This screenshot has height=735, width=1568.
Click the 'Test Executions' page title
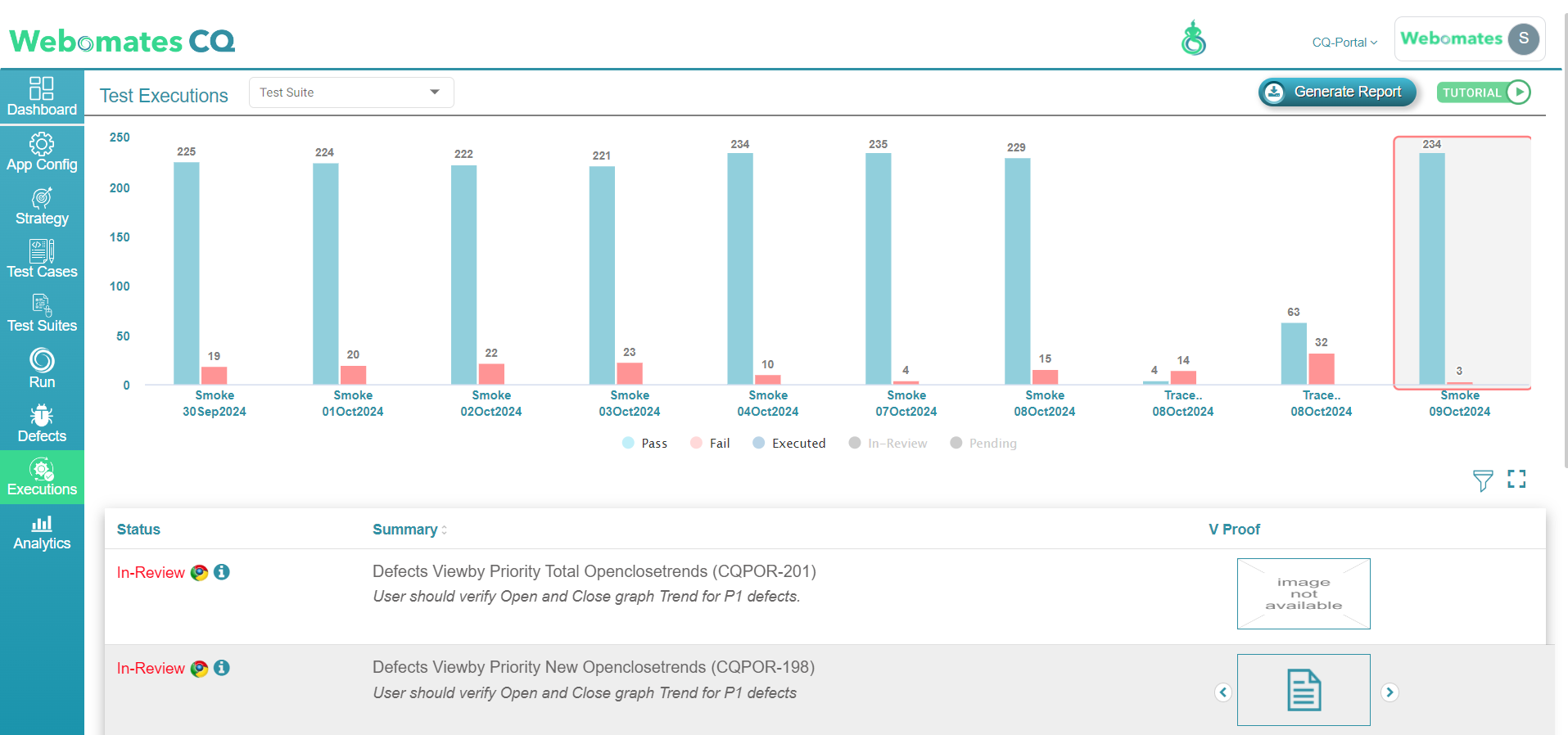point(164,96)
